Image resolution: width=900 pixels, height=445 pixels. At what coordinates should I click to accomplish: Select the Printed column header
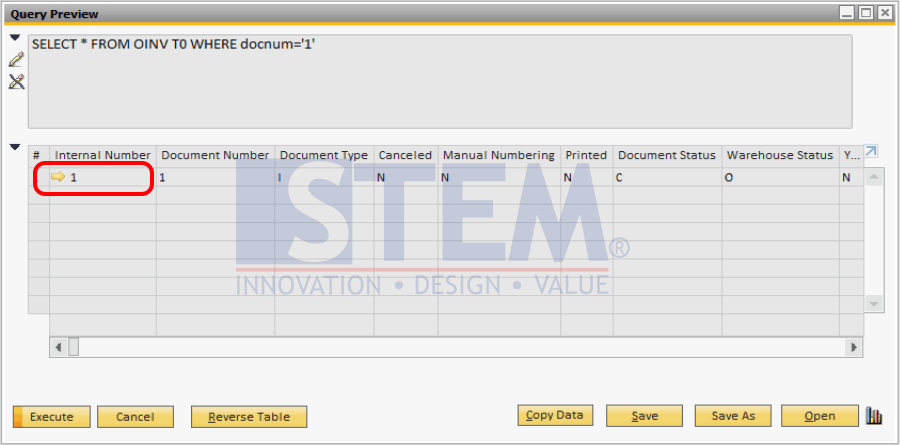pyautogui.click(x=587, y=156)
